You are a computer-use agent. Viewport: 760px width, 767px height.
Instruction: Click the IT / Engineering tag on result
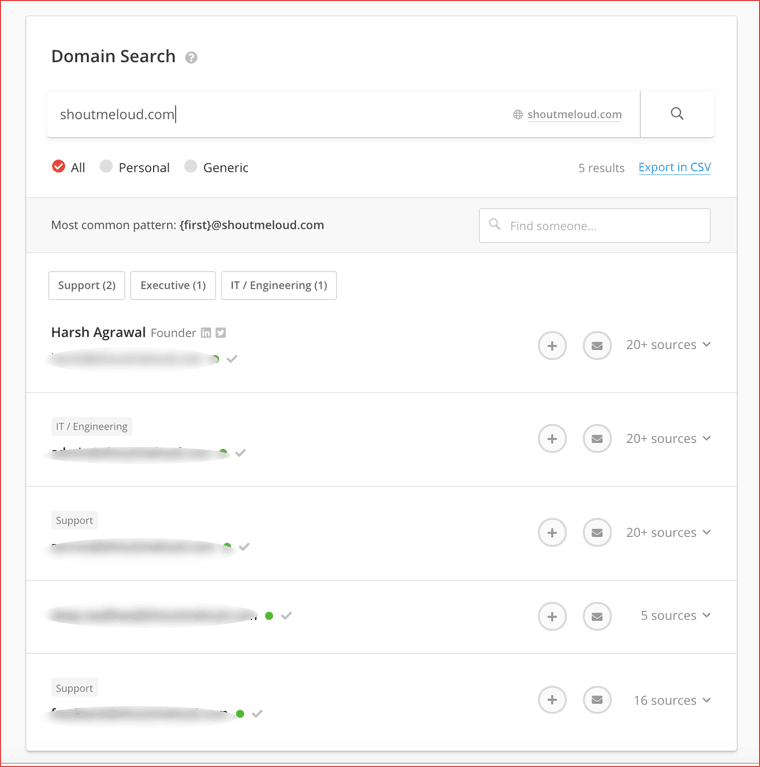coord(91,427)
